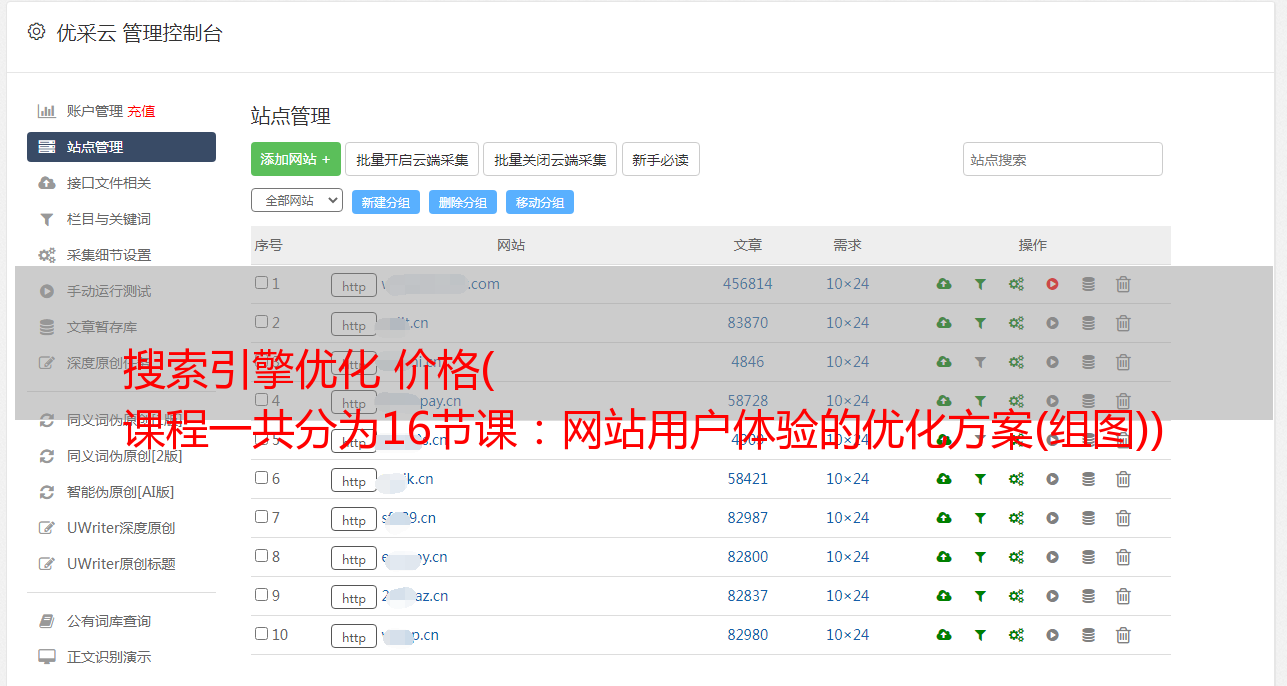Go to 栏目与关键词 in the sidebar
This screenshot has height=686, width=1287.
(x=108, y=219)
